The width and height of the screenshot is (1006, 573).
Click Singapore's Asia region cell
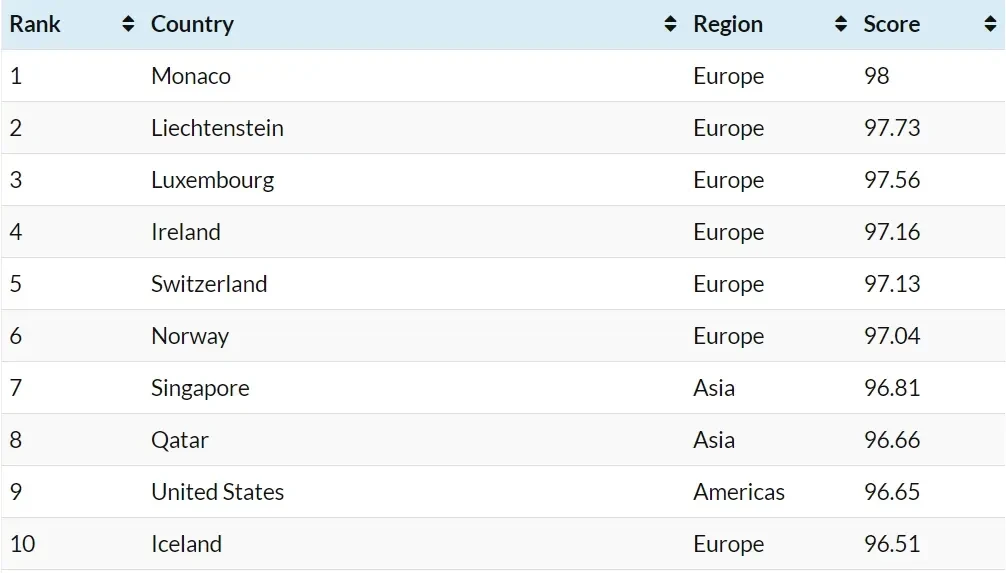tap(714, 388)
